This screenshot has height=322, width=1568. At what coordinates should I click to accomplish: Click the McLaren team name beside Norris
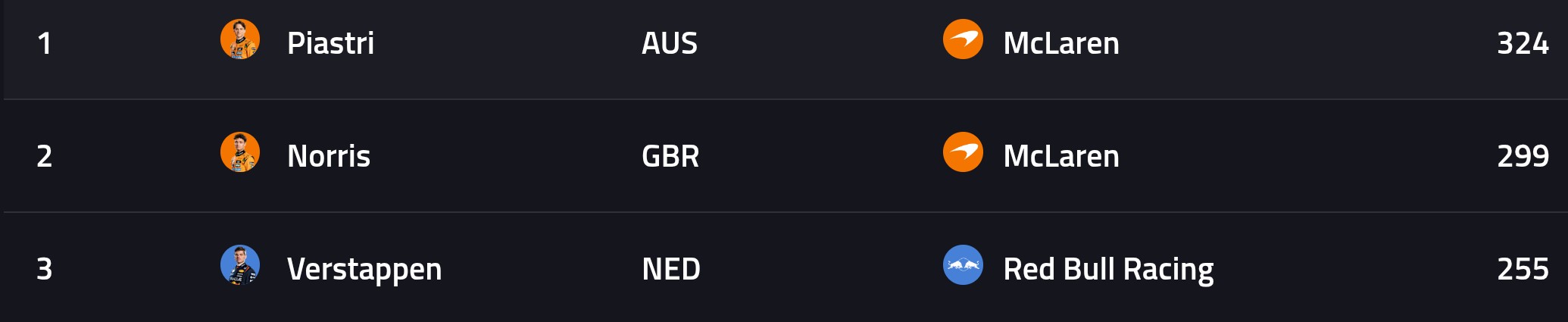point(1060,156)
